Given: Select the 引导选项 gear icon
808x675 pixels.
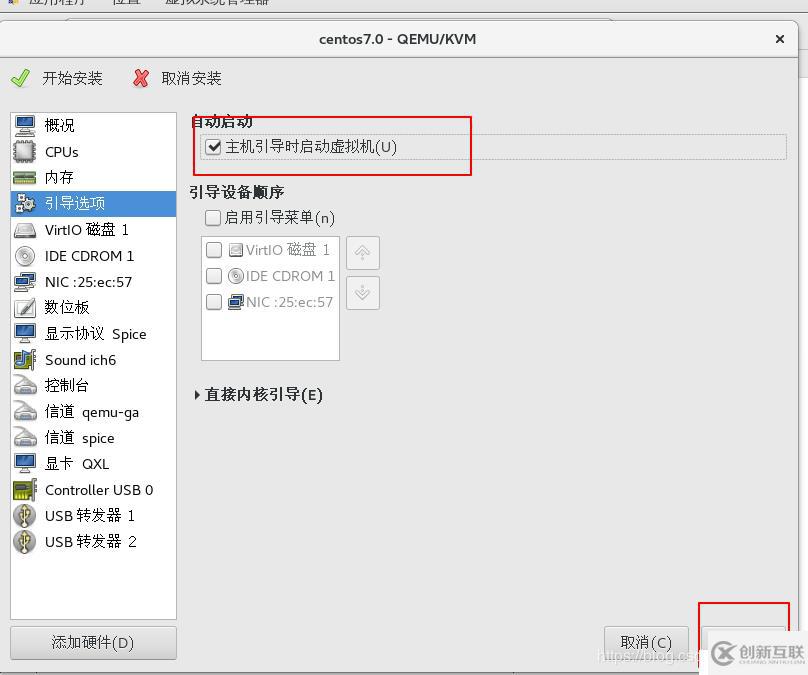Looking at the screenshot, I should tap(25, 204).
